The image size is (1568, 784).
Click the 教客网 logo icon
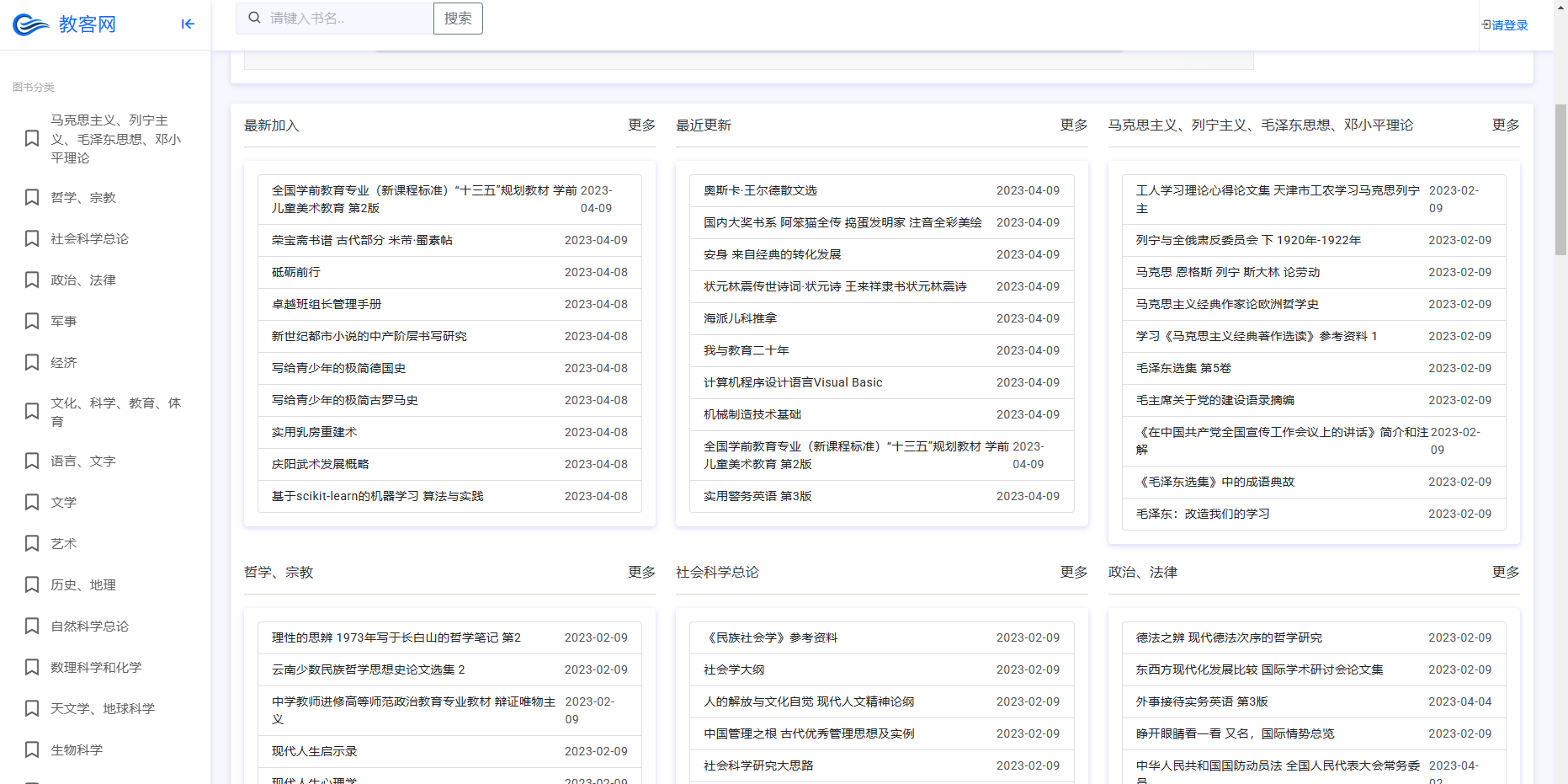click(31, 24)
